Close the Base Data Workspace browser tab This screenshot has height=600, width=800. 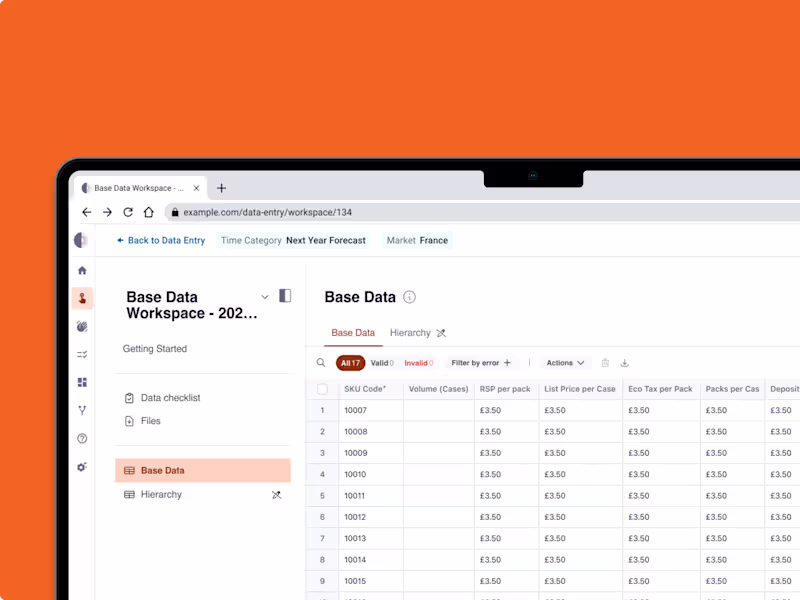(x=196, y=188)
